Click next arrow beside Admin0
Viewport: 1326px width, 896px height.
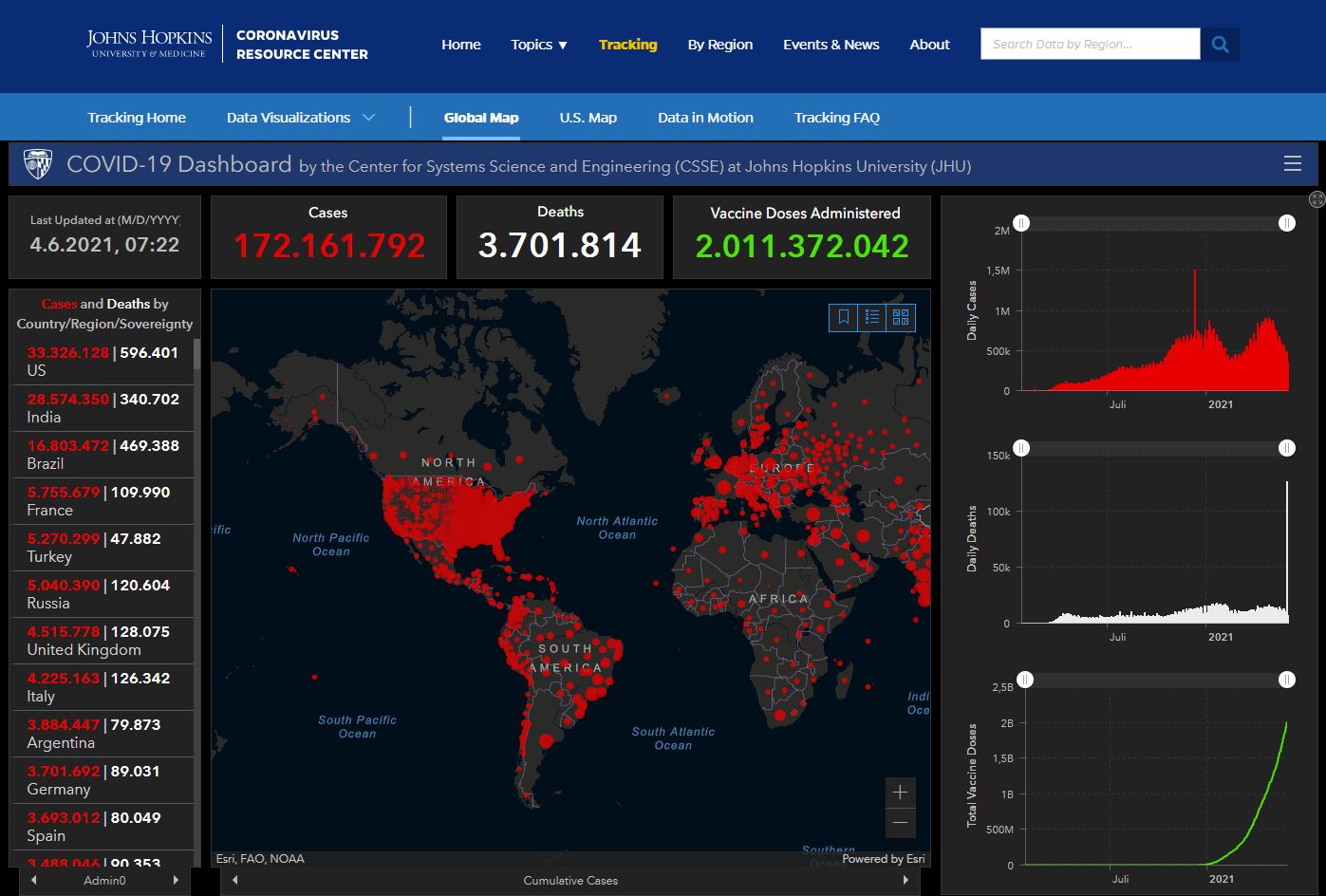pos(176,880)
